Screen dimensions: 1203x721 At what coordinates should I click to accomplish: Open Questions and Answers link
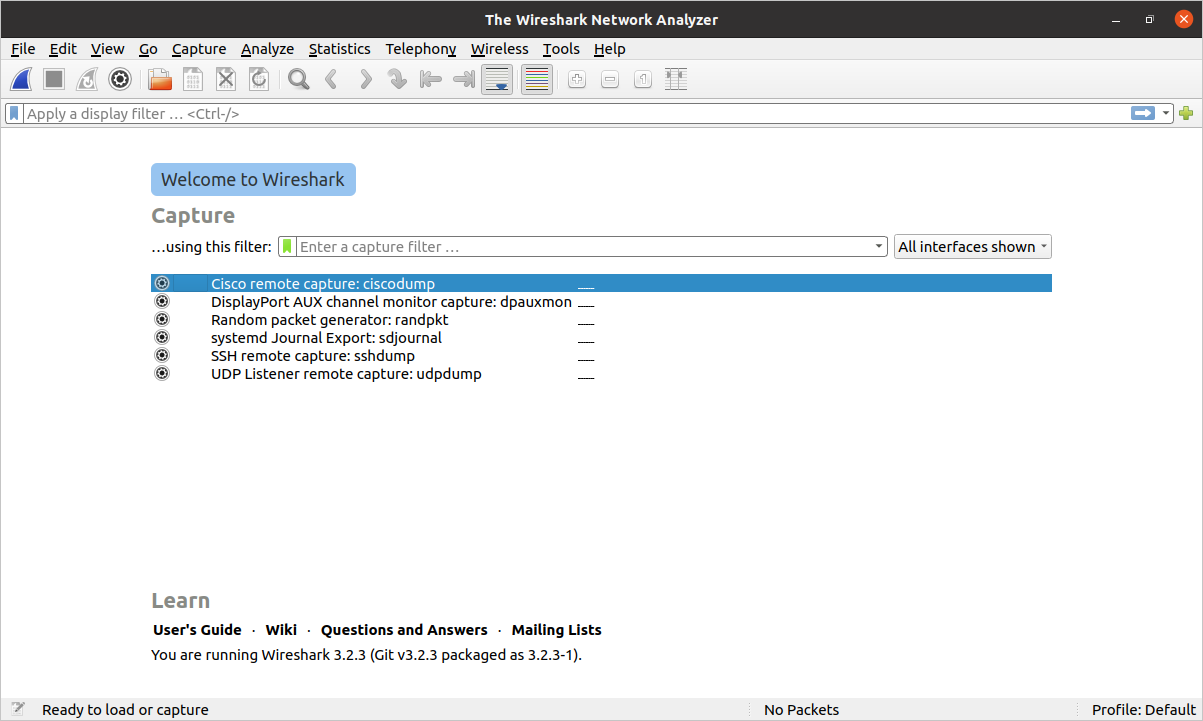point(404,630)
